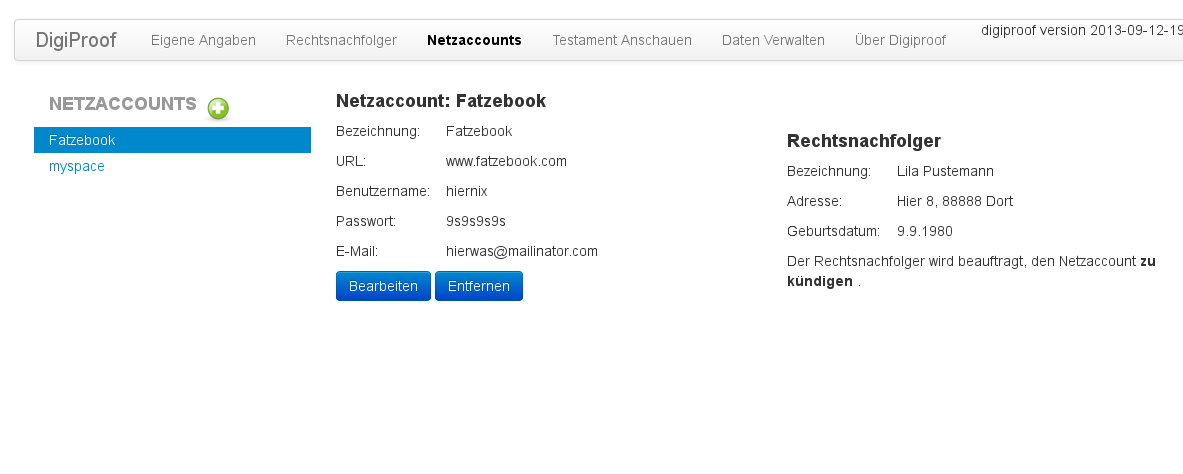Open the Eigene Angaben menu
The height and width of the screenshot is (474, 1183).
(203, 40)
